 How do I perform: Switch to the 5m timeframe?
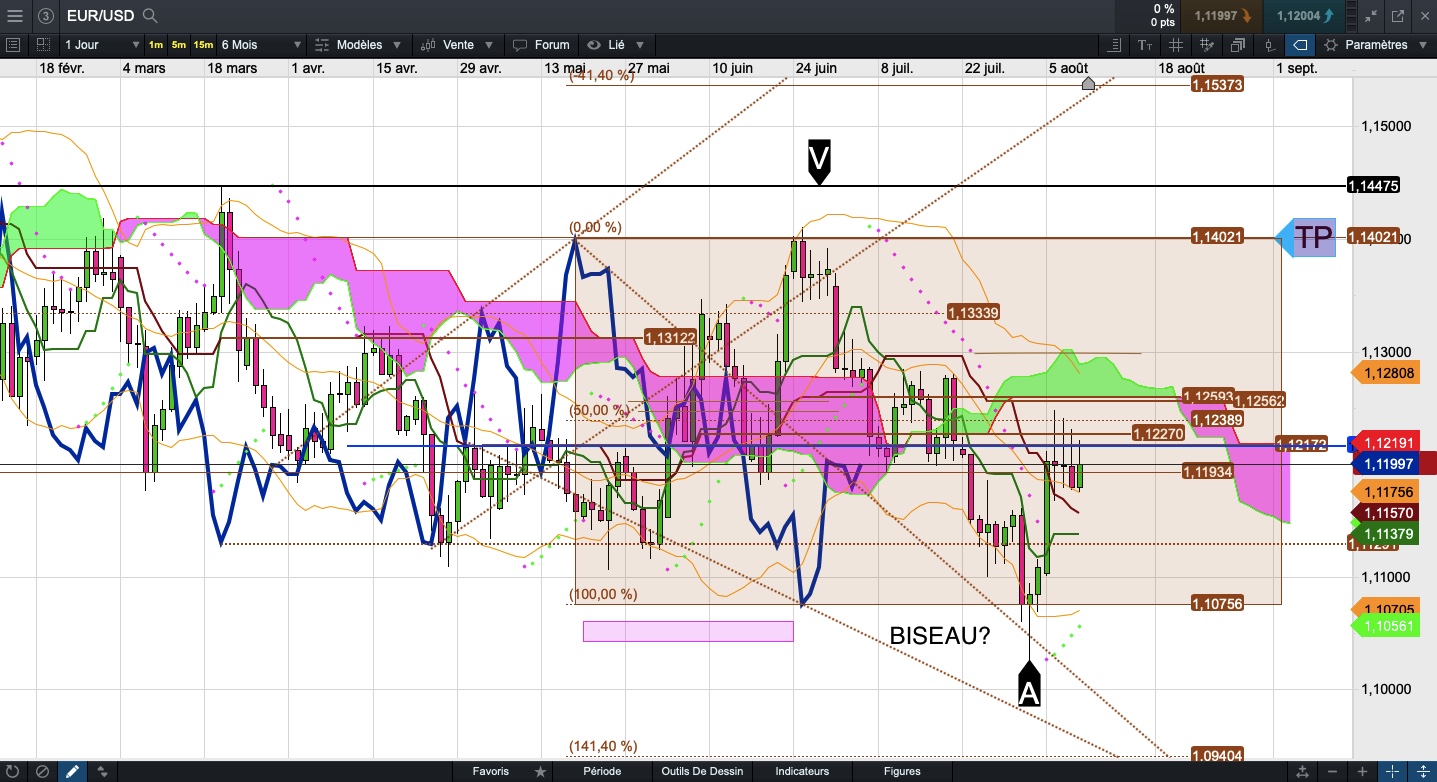178,45
